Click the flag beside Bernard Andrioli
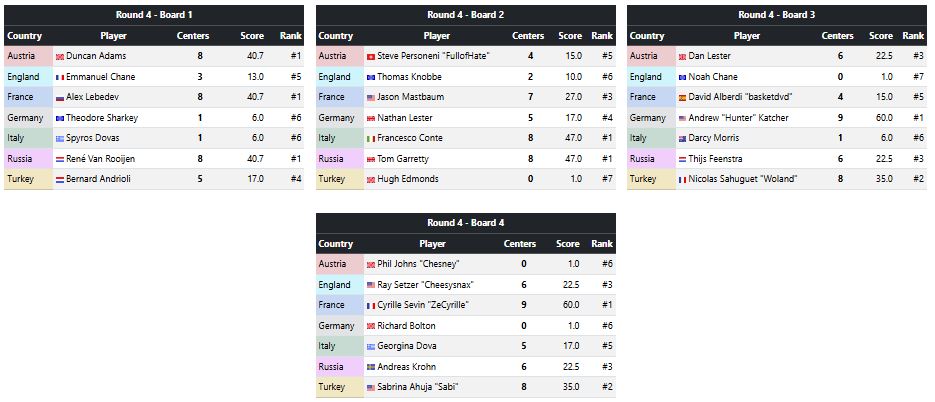Image resolution: width=935 pixels, height=402 pixels. click(x=60, y=179)
